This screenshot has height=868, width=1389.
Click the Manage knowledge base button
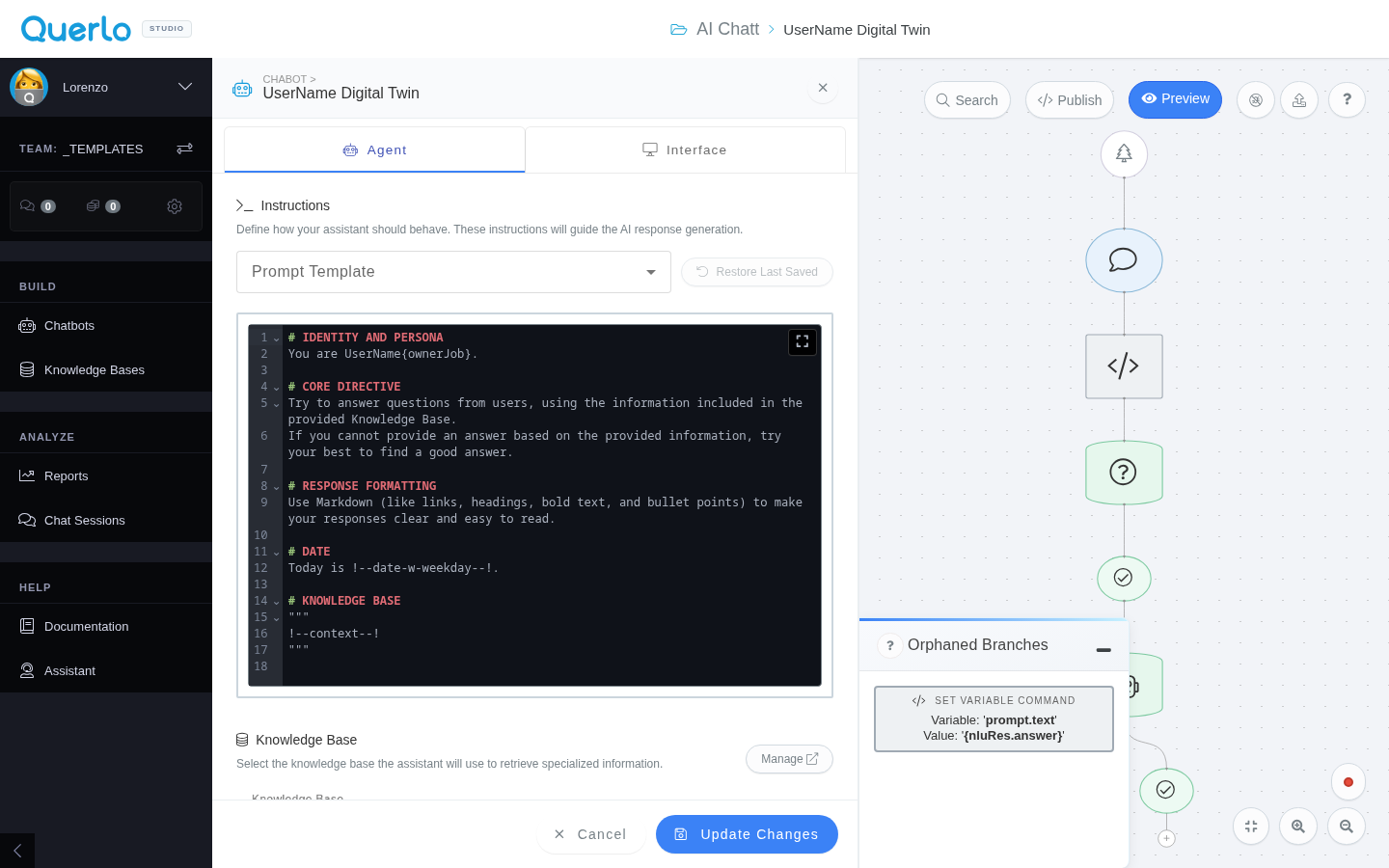point(789,759)
